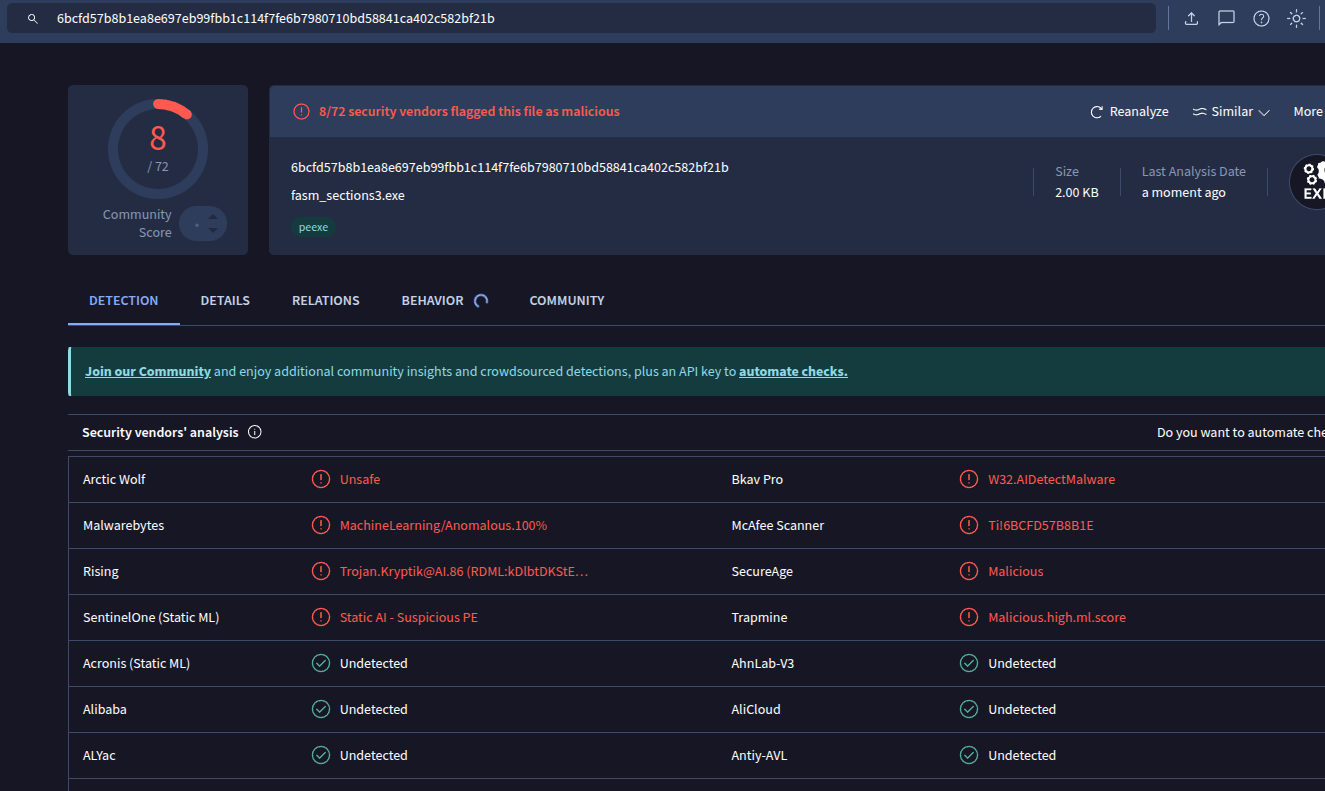This screenshot has height=791, width=1325.
Task: Click the AliCloud undetected check icon
Action: 968,709
